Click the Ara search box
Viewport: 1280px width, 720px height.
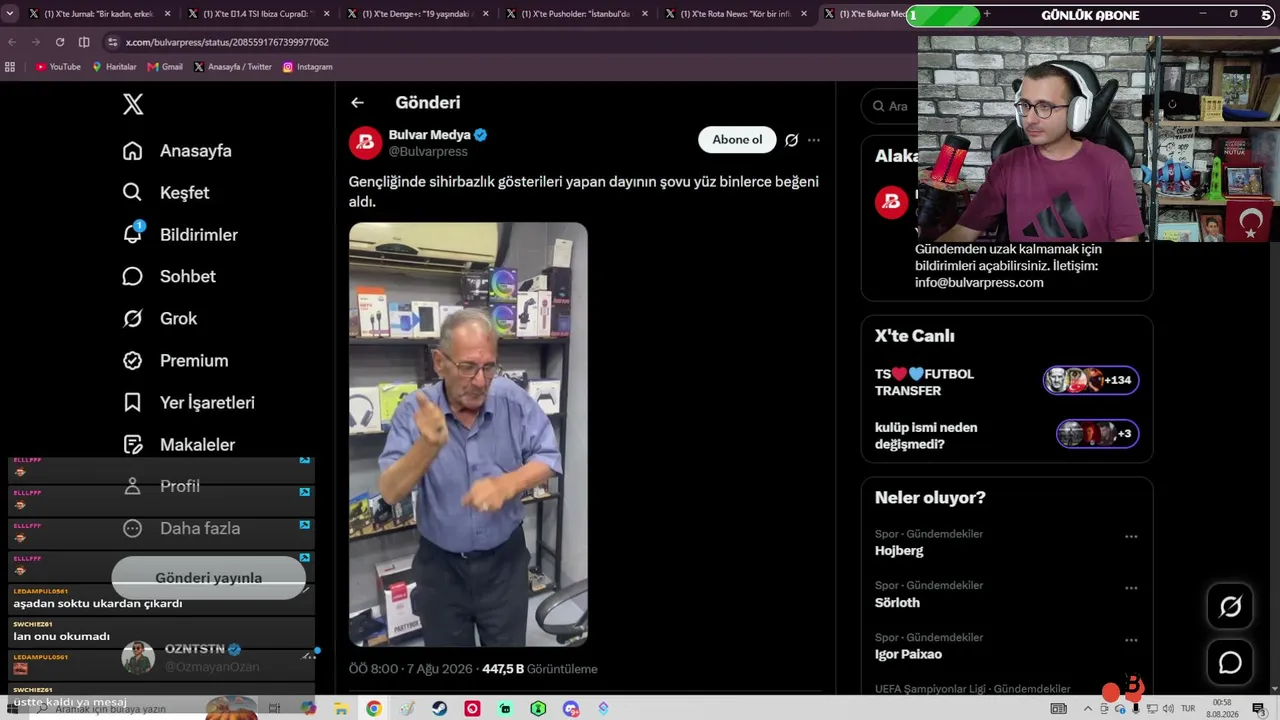[x=889, y=106]
